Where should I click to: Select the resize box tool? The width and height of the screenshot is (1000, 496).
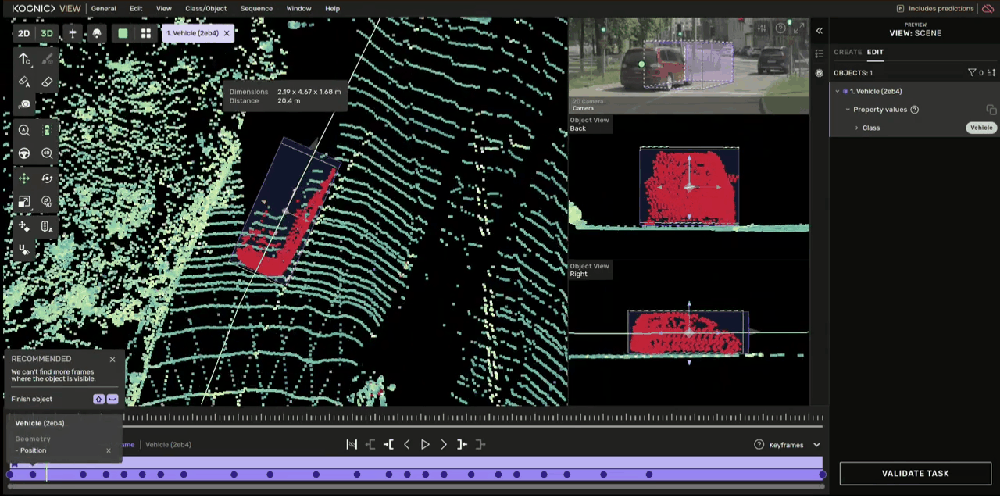pyautogui.click(x=24, y=201)
